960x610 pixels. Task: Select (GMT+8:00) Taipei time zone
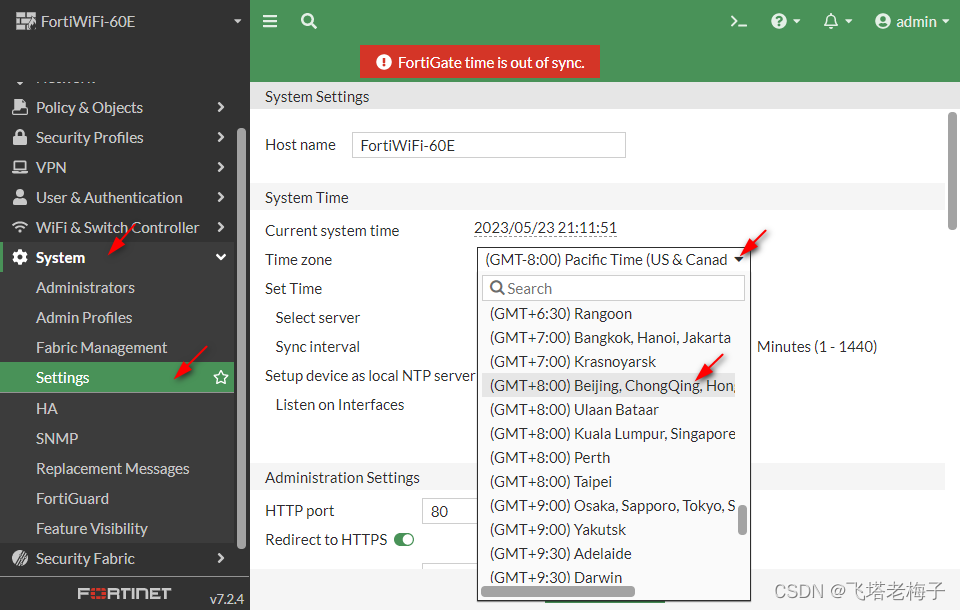pyautogui.click(x=550, y=481)
